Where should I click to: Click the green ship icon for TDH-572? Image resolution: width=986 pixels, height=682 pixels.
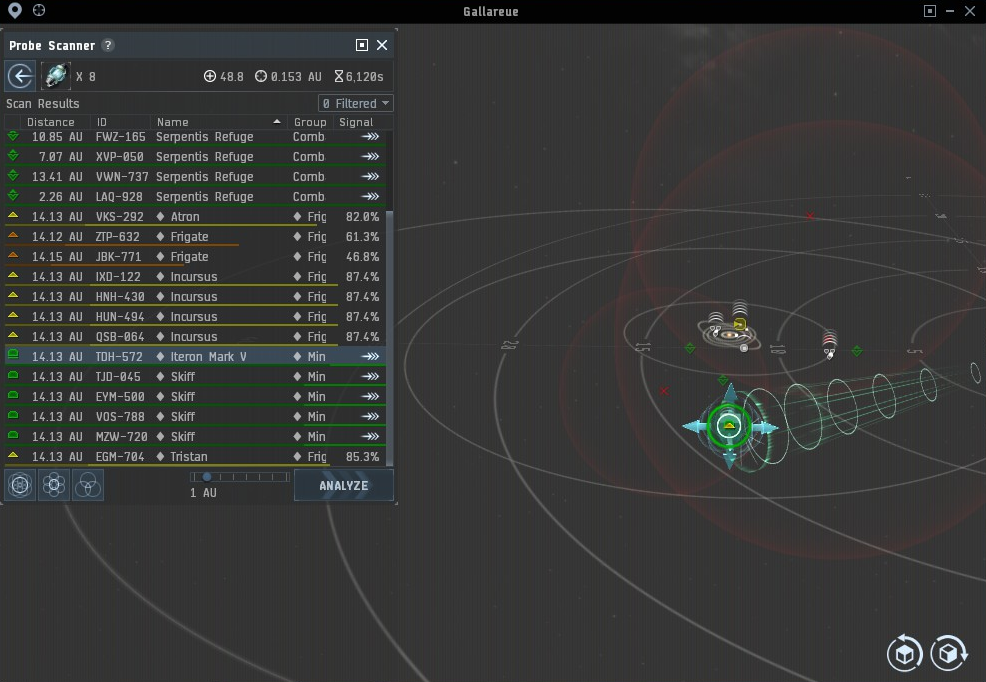click(13, 355)
